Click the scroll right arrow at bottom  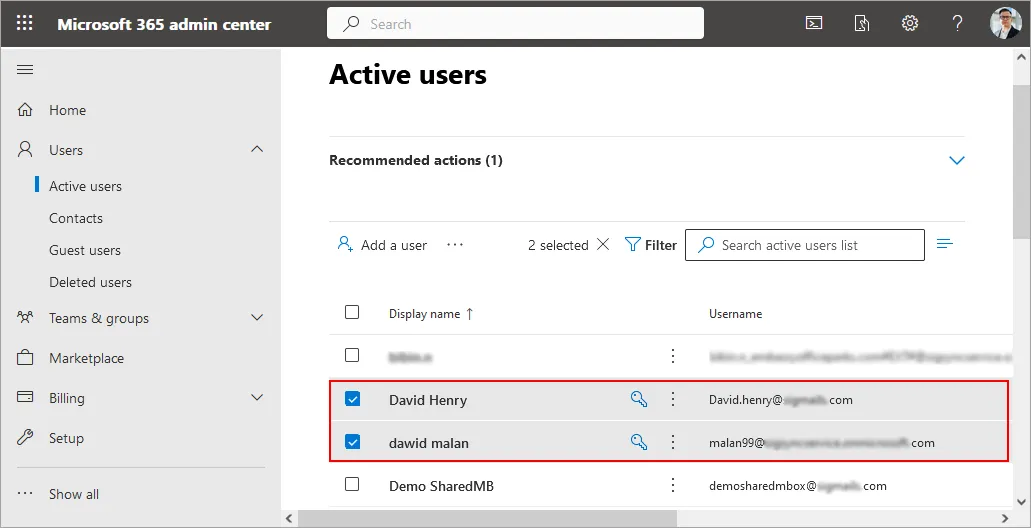click(1005, 518)
